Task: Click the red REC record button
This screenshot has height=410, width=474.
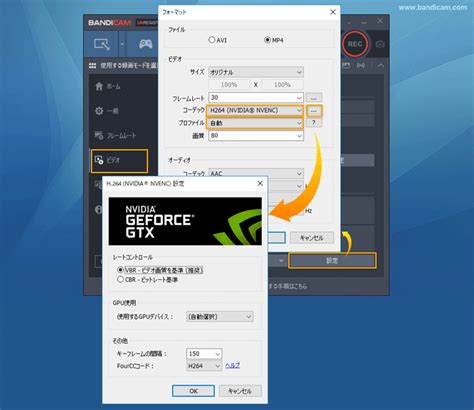Action: click(x=355, y=44)
